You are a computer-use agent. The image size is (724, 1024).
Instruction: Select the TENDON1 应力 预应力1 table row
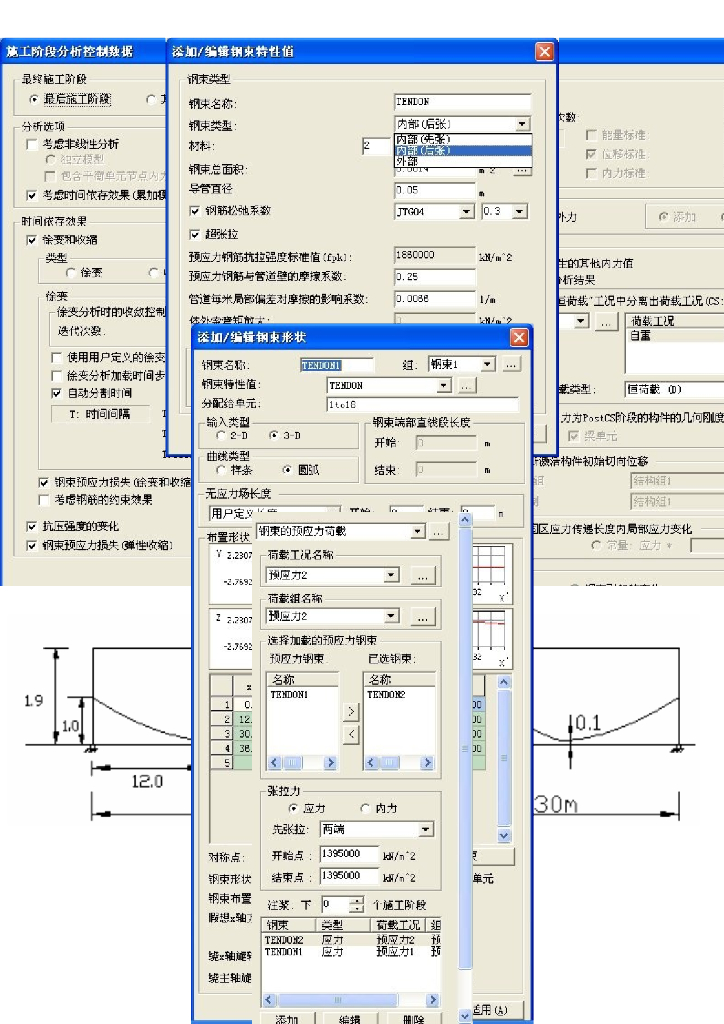[x=352, y=952]
